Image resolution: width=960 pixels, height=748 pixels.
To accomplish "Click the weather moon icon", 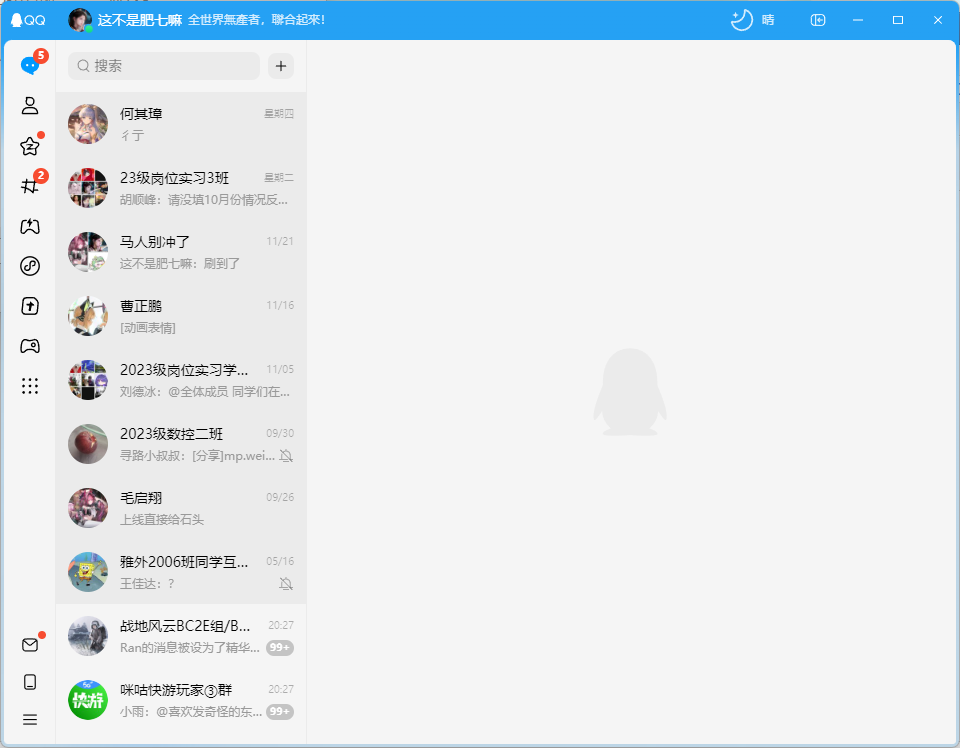I will pyautogui.click(x=741, y=20).
